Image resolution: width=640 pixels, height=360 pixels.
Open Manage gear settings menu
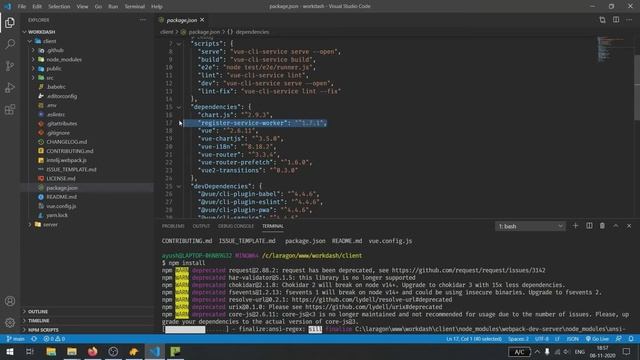(x=10, y=323)
